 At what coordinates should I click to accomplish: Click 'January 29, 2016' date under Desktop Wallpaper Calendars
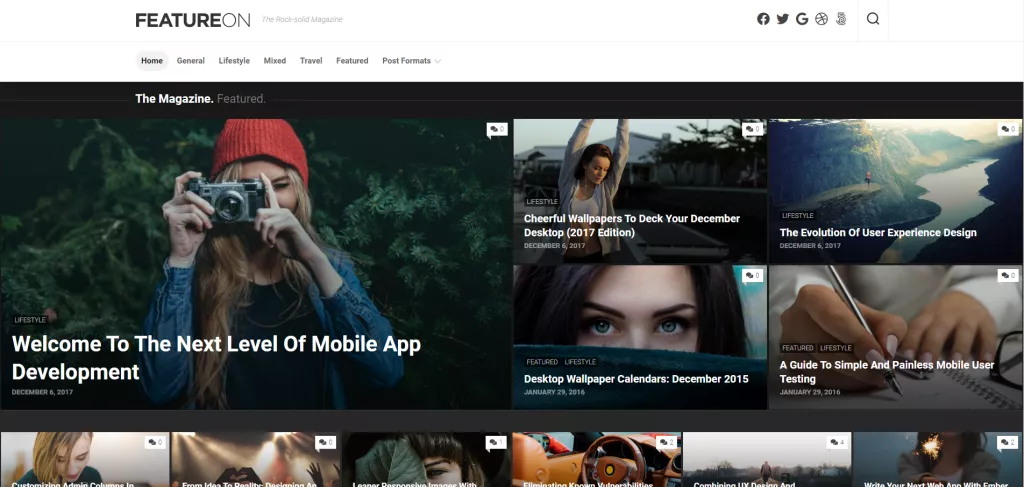tap(554, 392)
